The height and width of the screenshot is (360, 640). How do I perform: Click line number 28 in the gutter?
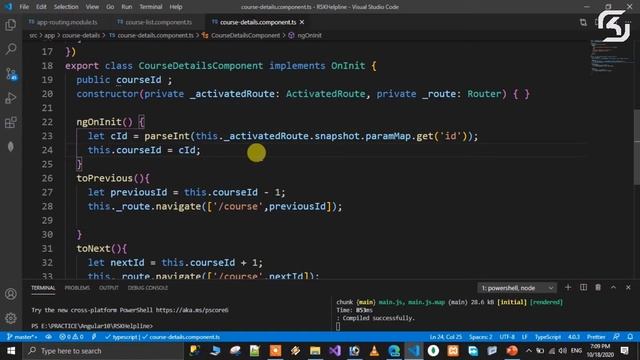pos(47,206)
